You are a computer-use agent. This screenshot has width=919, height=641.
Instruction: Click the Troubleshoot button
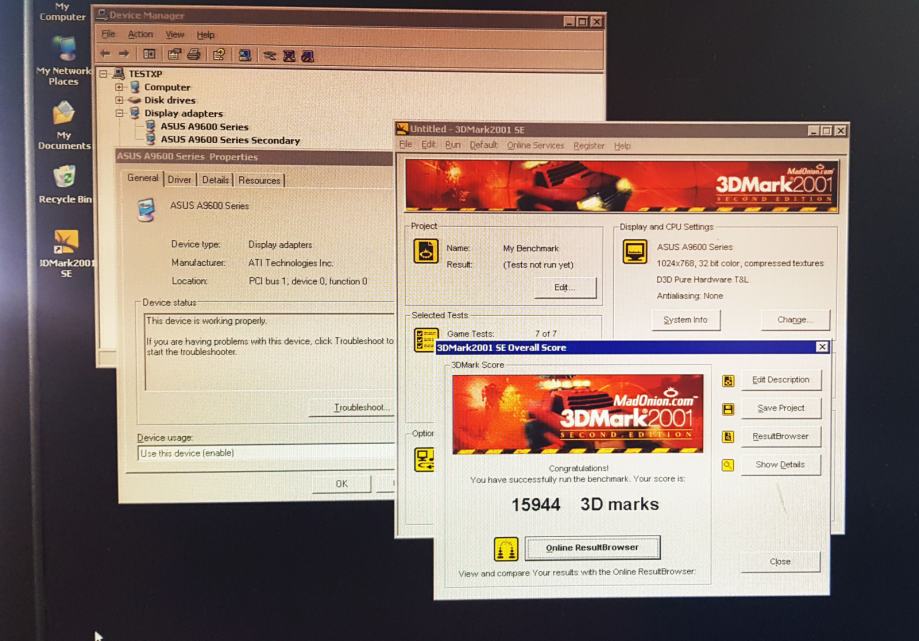click(354, 407)
